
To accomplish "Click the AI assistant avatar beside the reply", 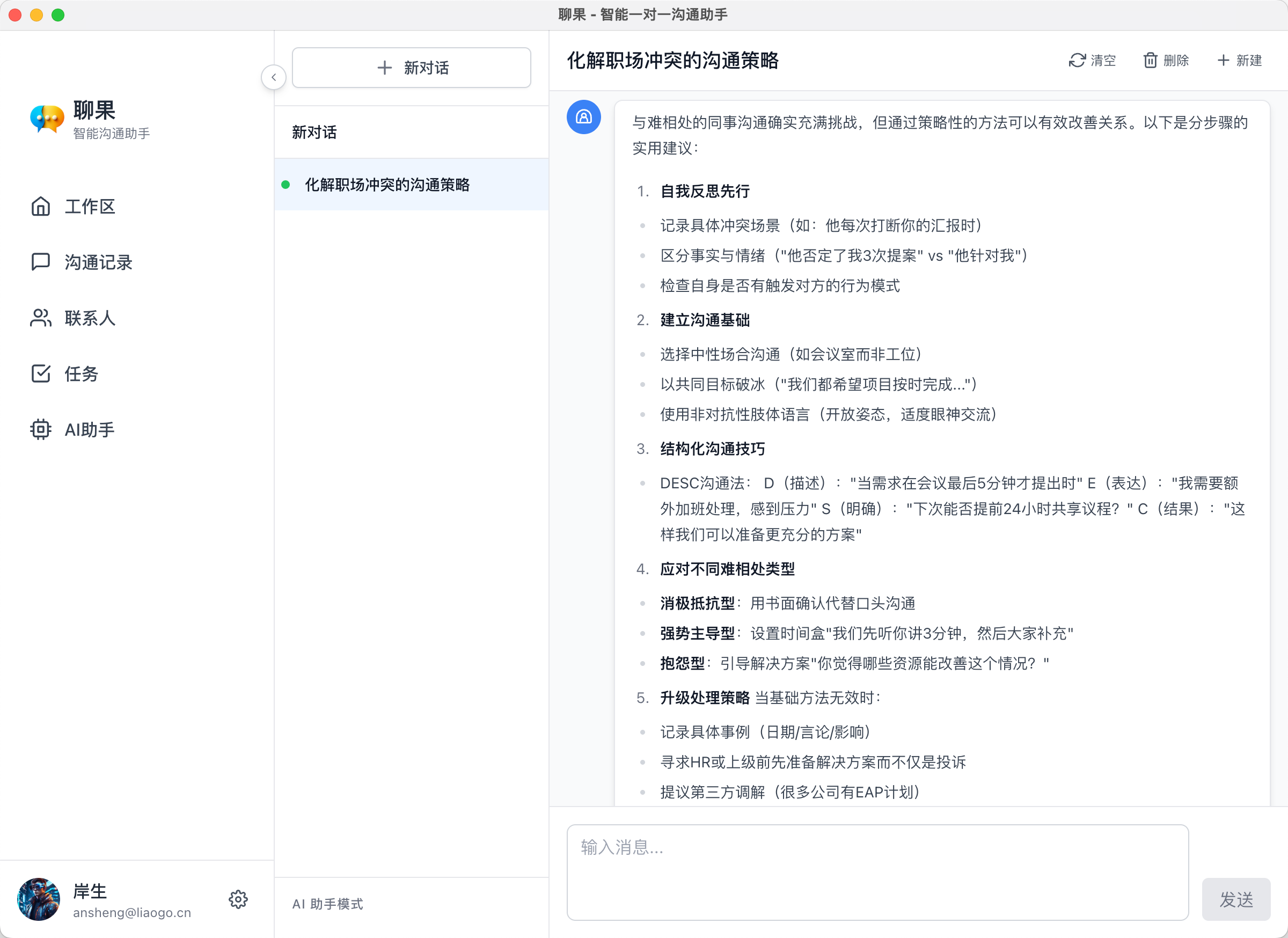I will tap(584, 117).
